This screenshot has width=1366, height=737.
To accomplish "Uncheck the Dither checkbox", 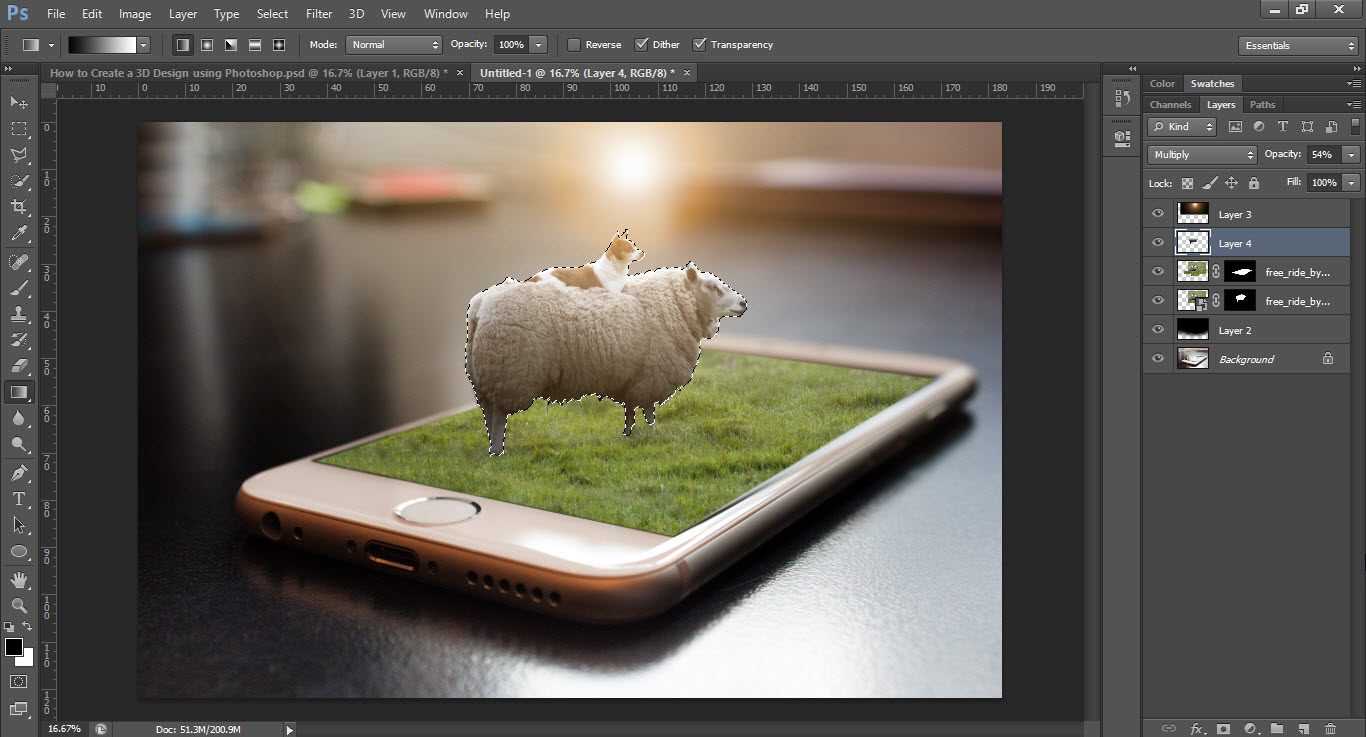I will (642, 45).
